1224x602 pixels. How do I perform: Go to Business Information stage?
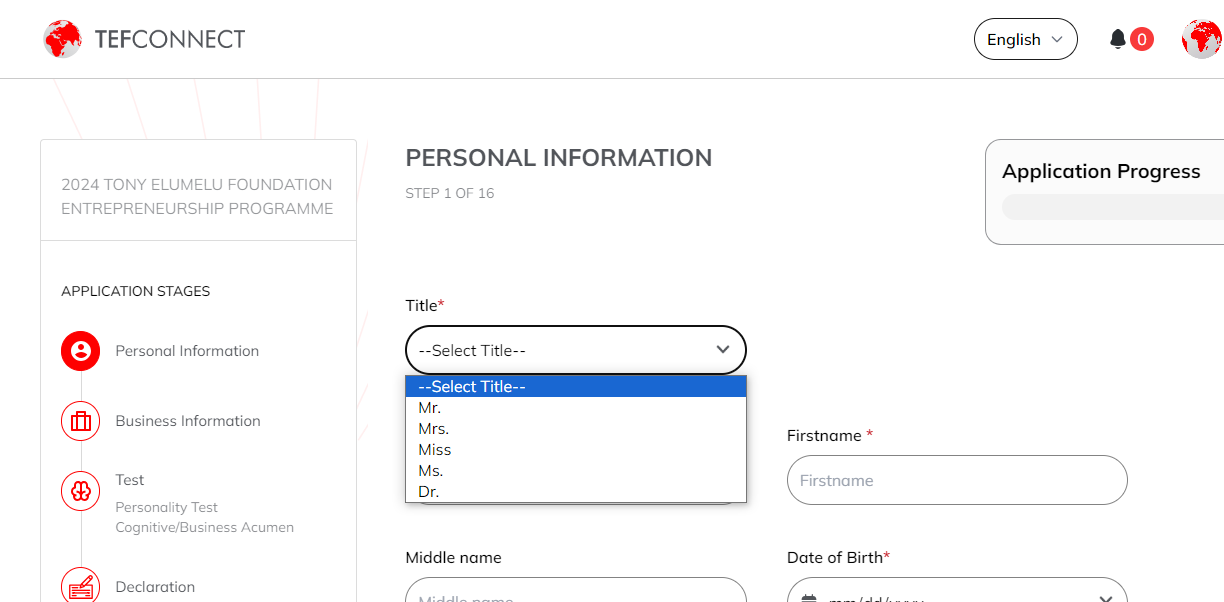(x=188, y=421)
